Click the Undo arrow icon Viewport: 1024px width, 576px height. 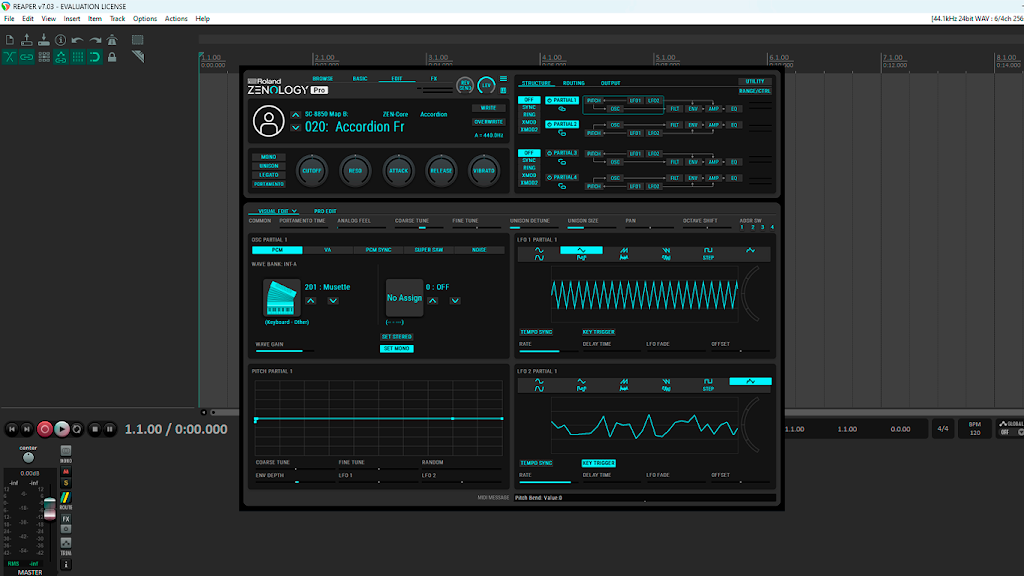point(78,40)
